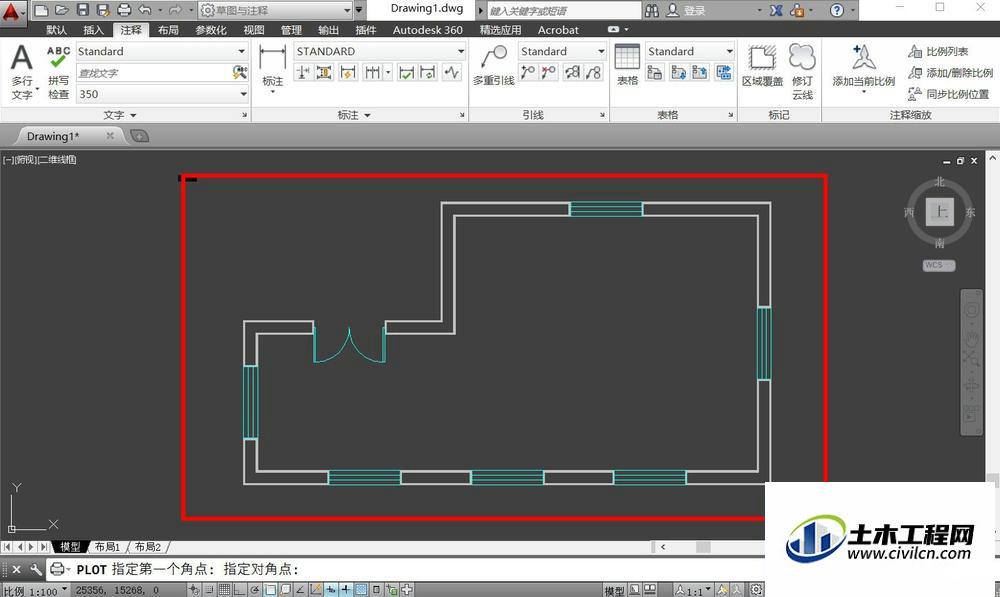Click the quick dimension icon
Viewport: 1000px width, 597px height.
point(348,73)
